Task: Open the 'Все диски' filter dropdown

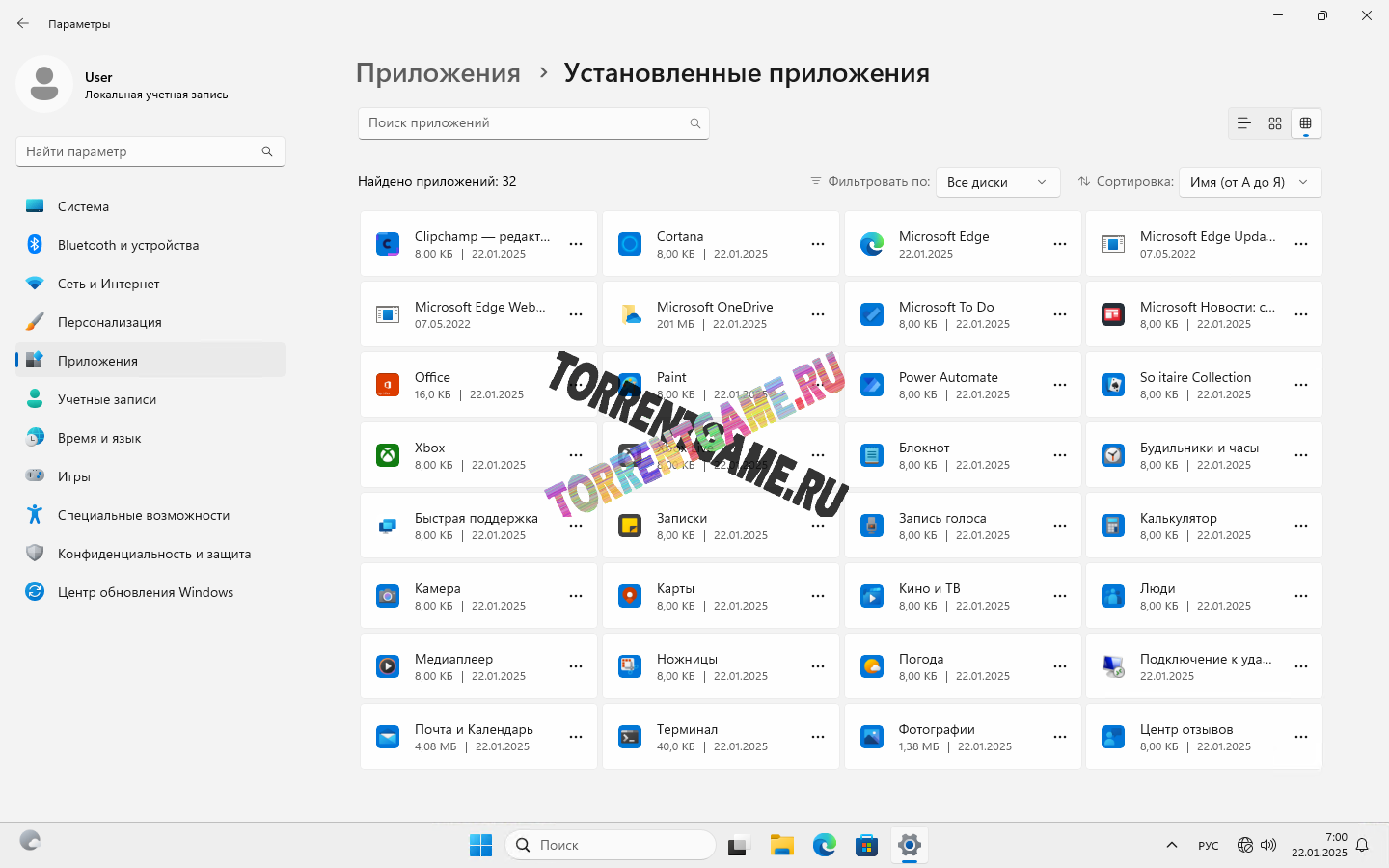Action: [997, 182]
